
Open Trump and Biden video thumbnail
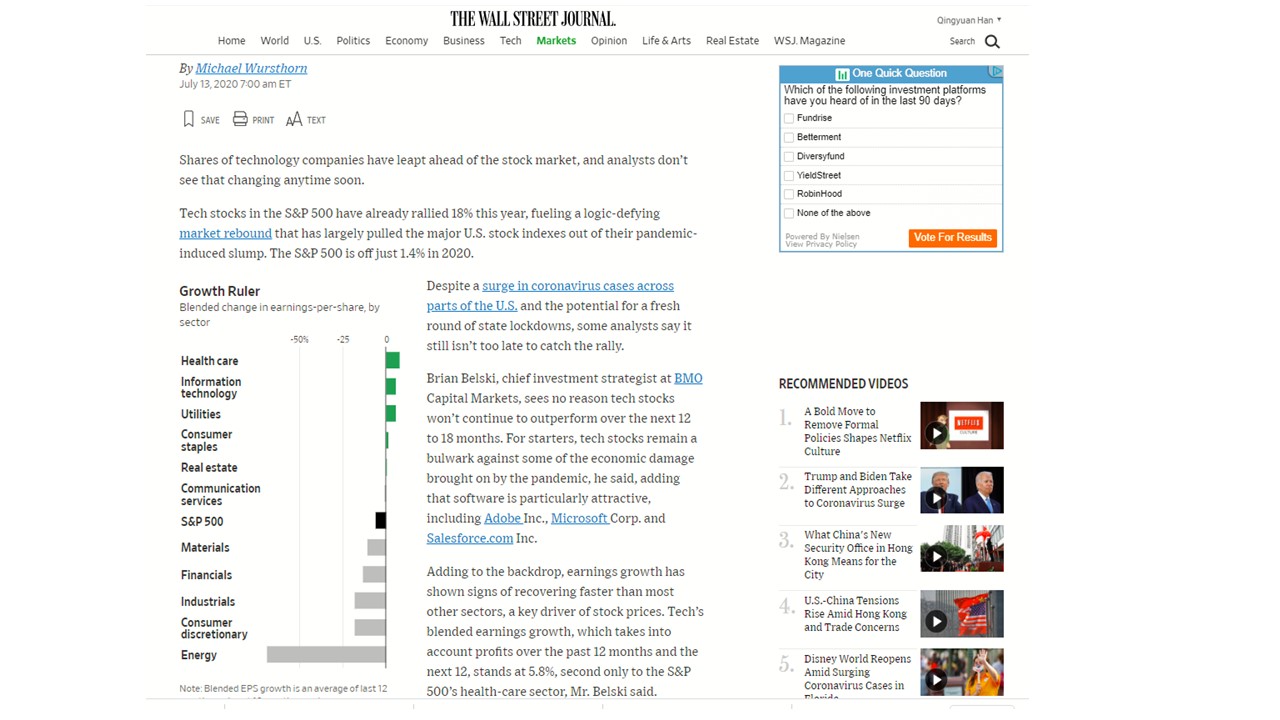click(962, 490)
